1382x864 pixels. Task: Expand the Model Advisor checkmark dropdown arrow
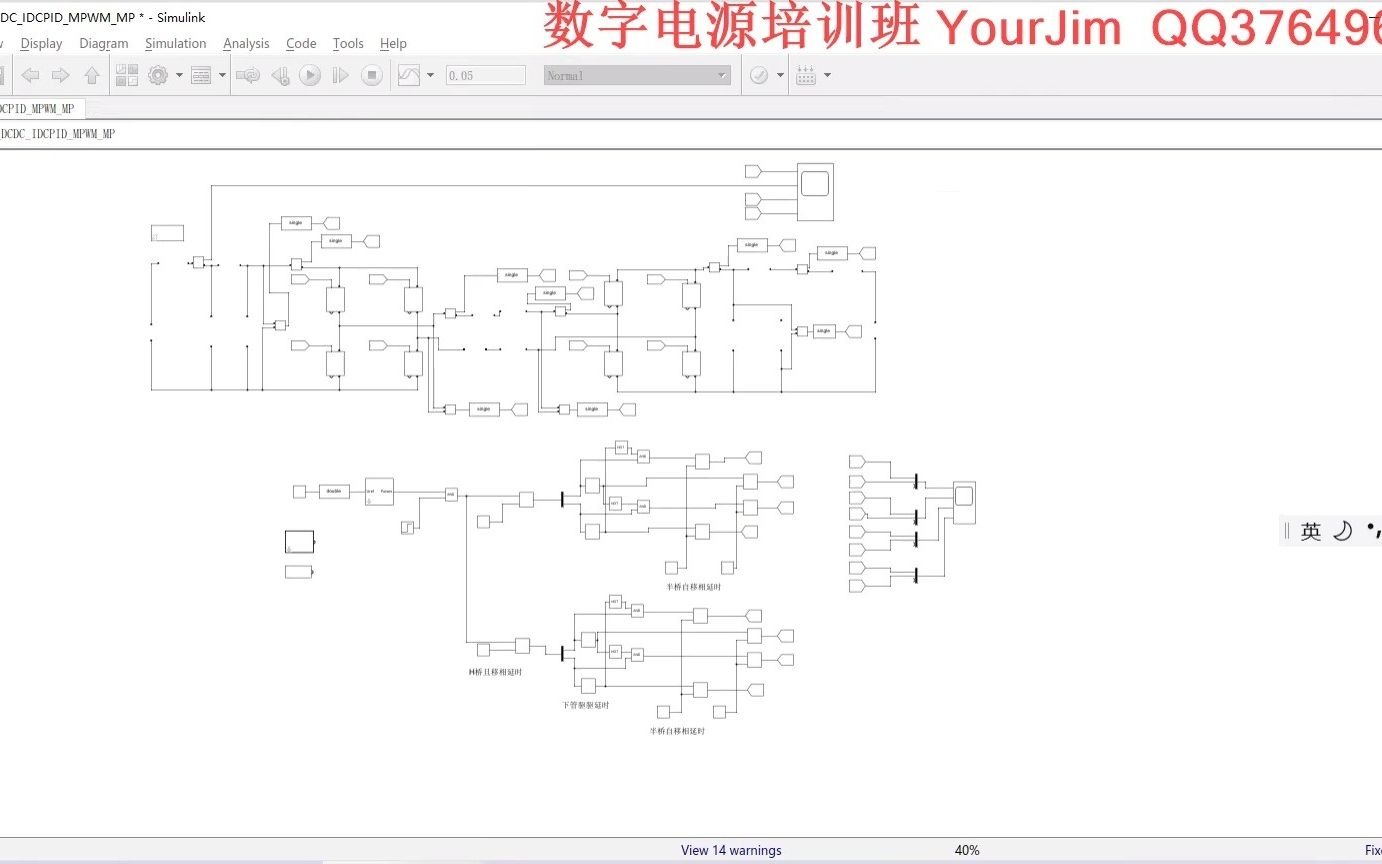(780, 74)
